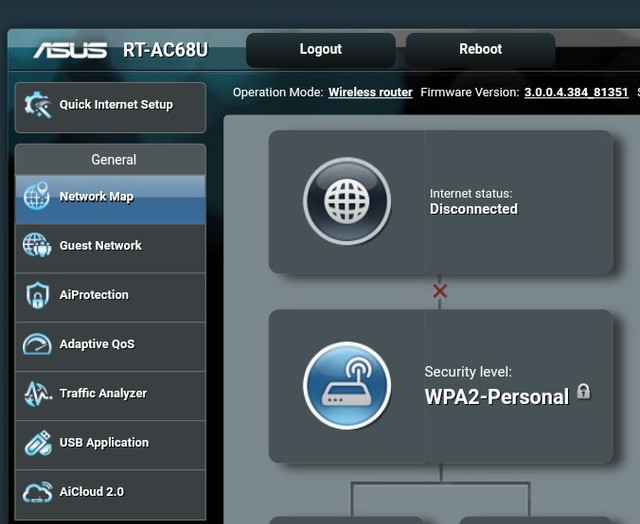The image size is (640, 524).
Task: Click the AiProtection shield icon
Action: pyautogui.click(x=38, y=295)
